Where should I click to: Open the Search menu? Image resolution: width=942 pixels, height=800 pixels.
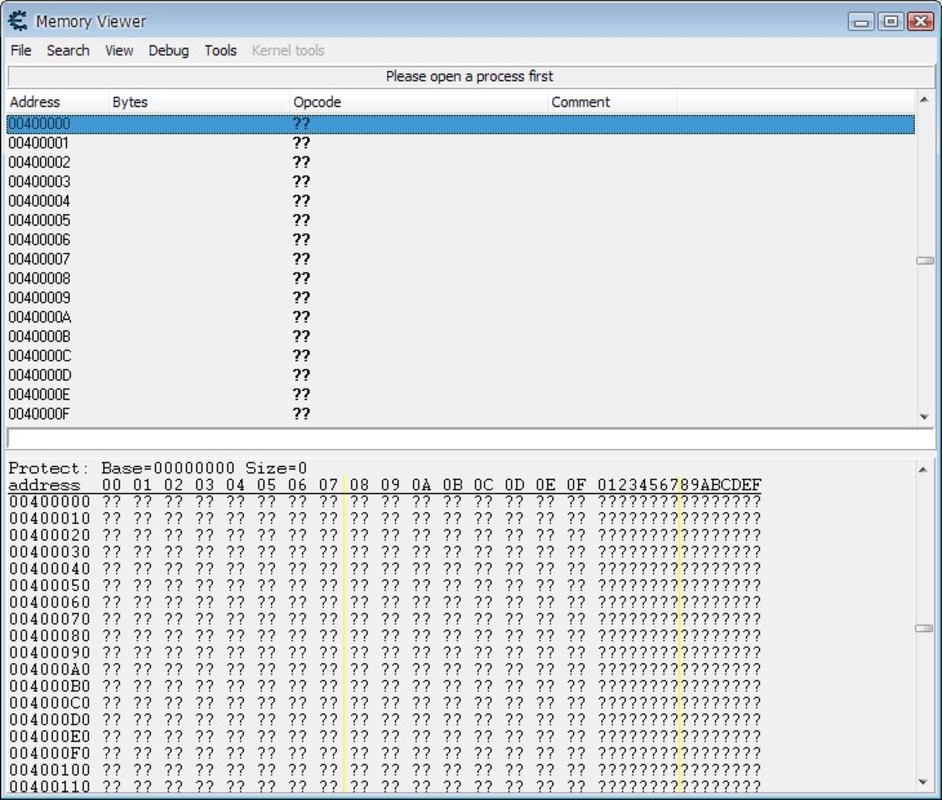pos(67,50)
